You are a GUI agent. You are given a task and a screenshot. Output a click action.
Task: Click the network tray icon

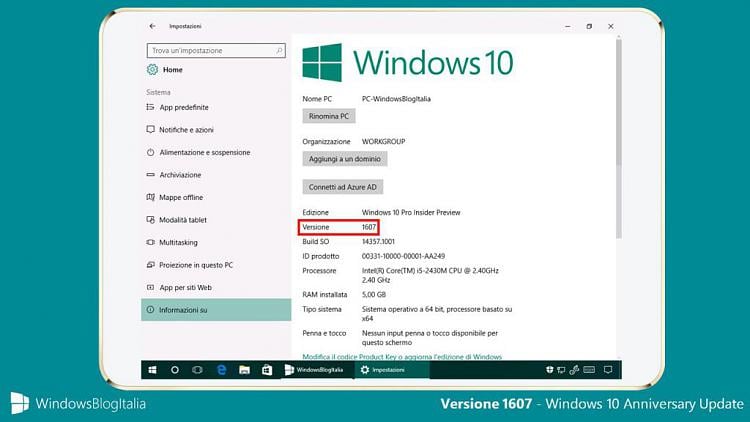click(562, 370)
